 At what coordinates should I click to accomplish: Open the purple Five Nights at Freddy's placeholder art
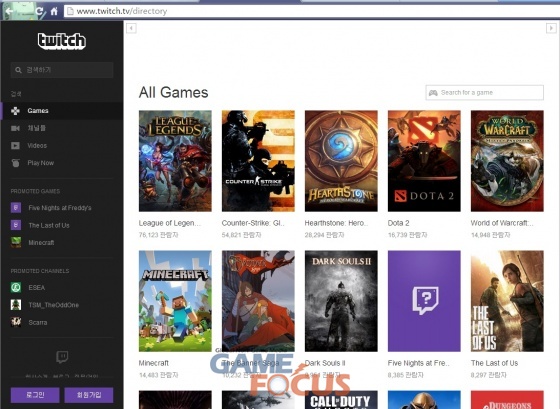tap(424, 301)
